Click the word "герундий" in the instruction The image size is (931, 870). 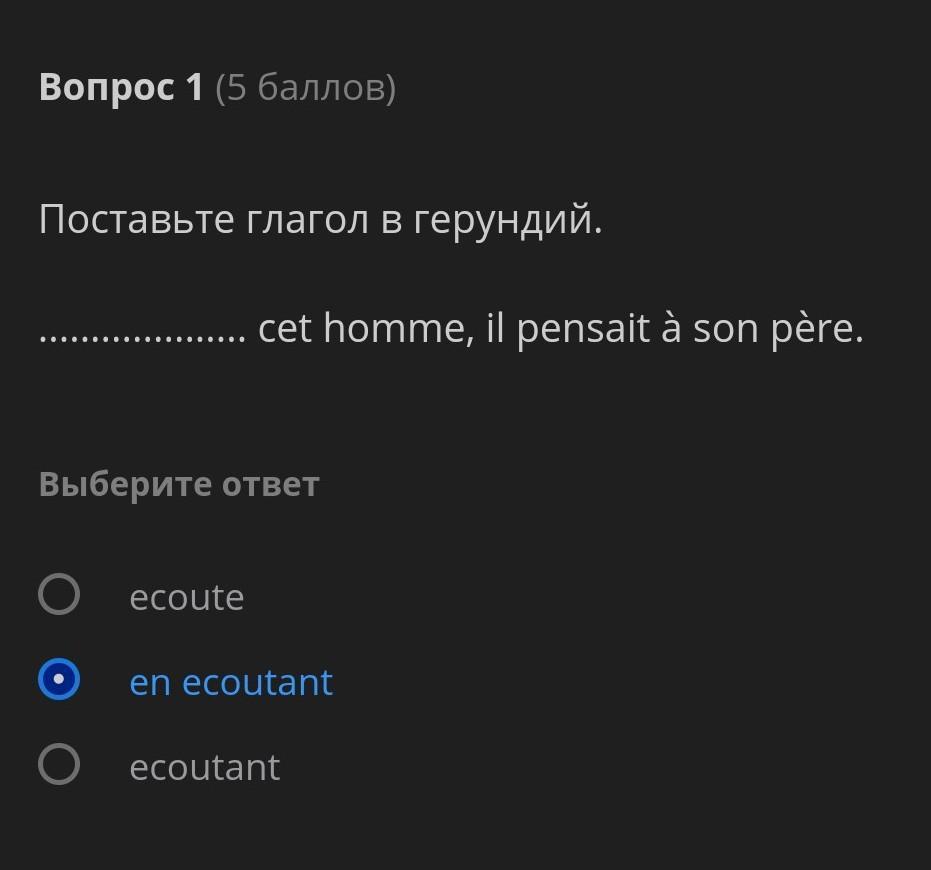[507, 219]
